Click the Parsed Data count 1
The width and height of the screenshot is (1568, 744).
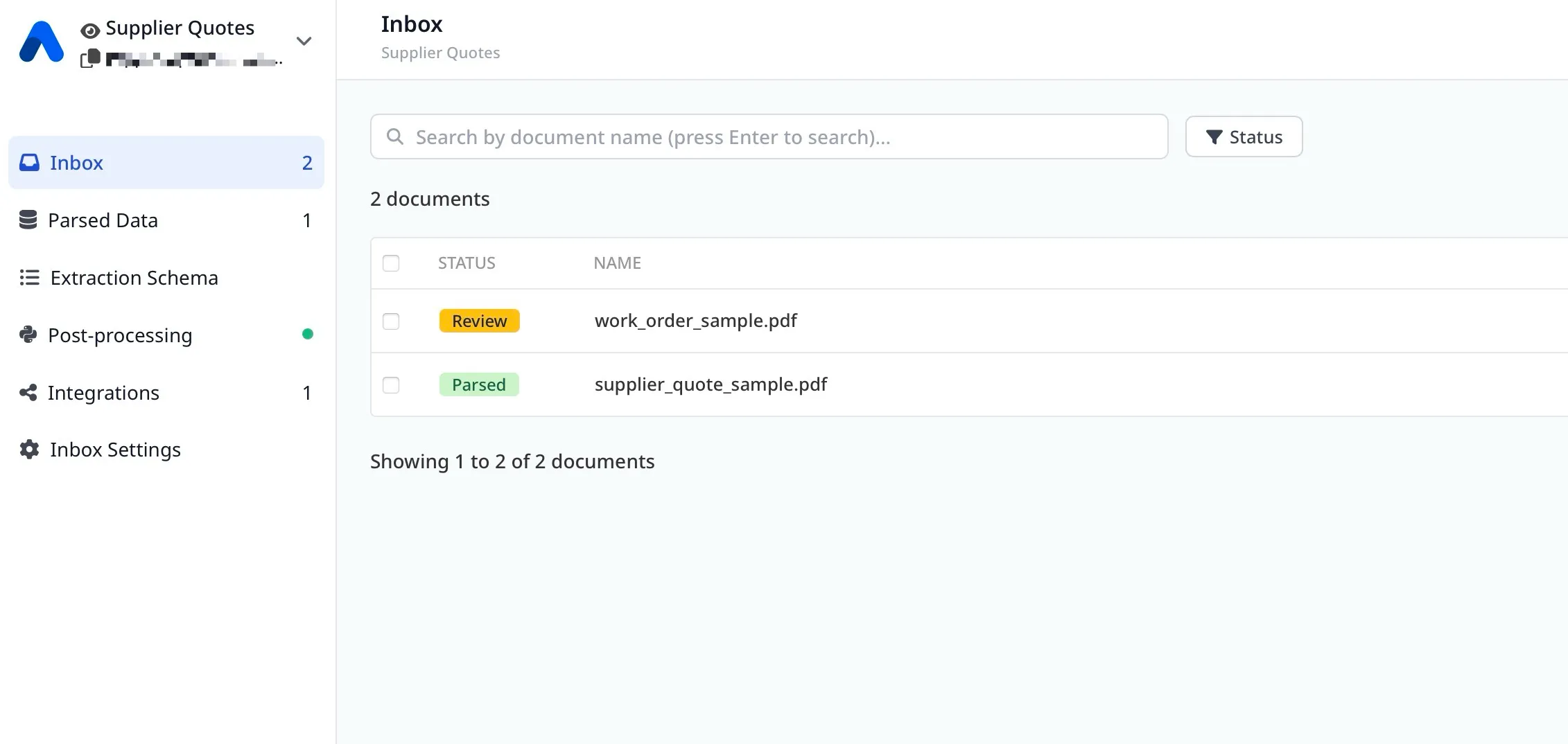click(x=307, y=220)
